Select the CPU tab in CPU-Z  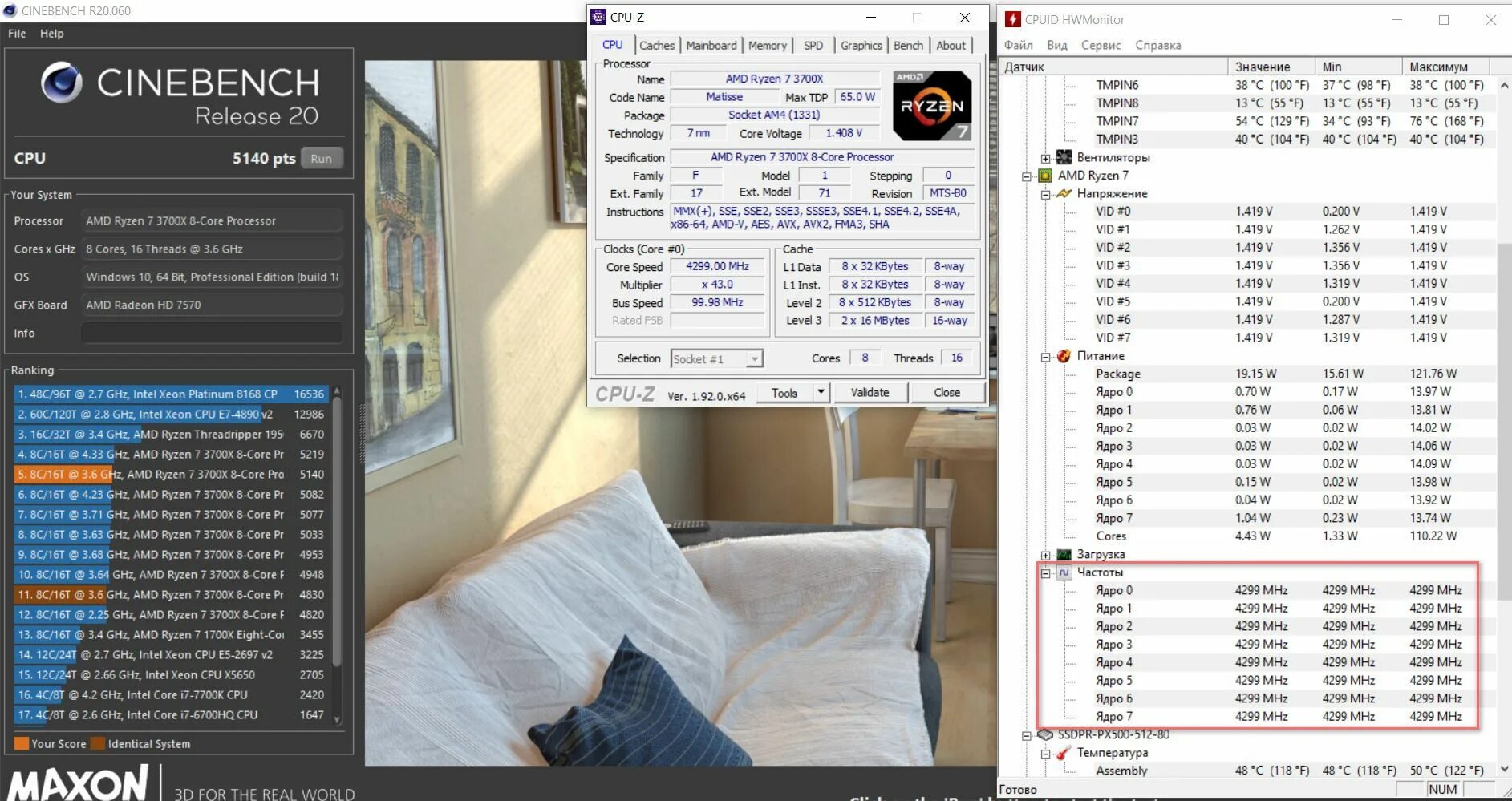tap(613, 45)
